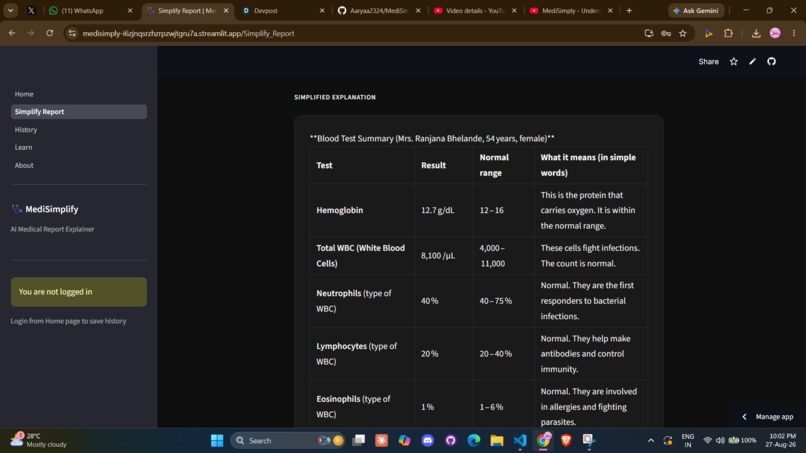Viewport: 806px width, 453px height.
Task: Show hidden system tray icons
Action: pyautogui.click(x=651, y=441)
